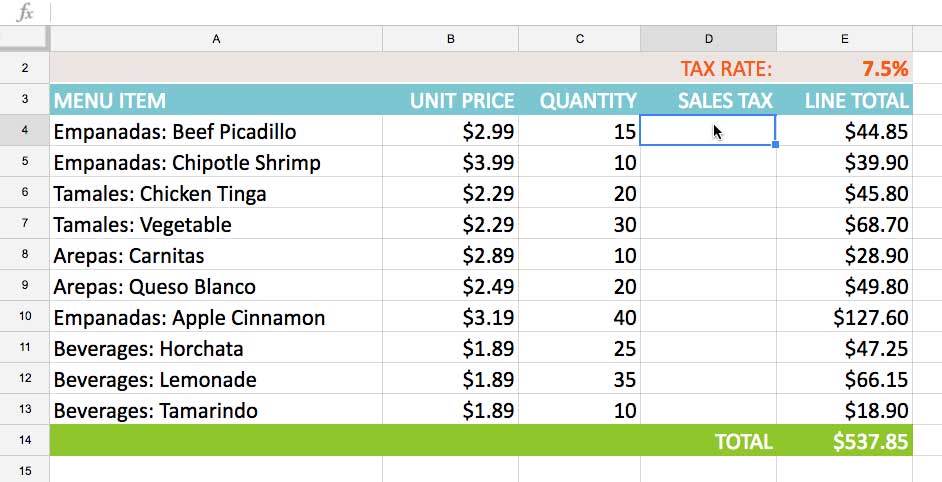Select row 4 header
The height and width of the screenshot is (482, 942).
coord(24,131)
